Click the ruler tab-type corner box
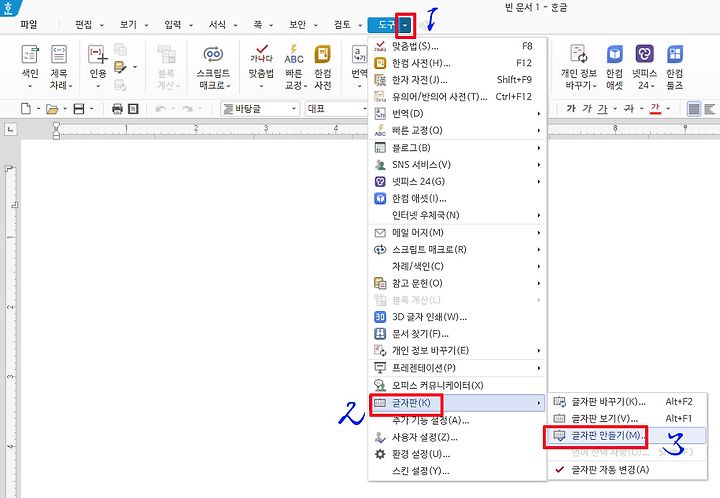The width and height of the screenshot is (720, 498). point(10,129)
